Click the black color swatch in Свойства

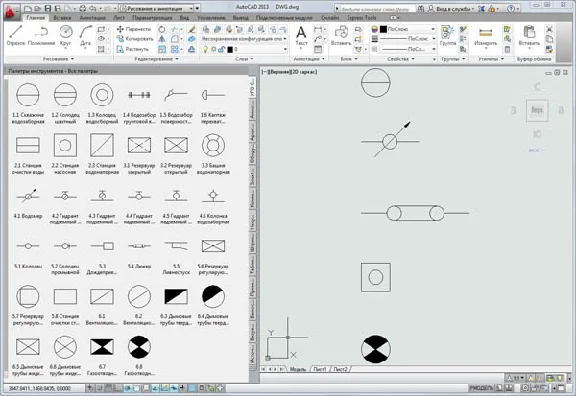(x=383, y=29)
